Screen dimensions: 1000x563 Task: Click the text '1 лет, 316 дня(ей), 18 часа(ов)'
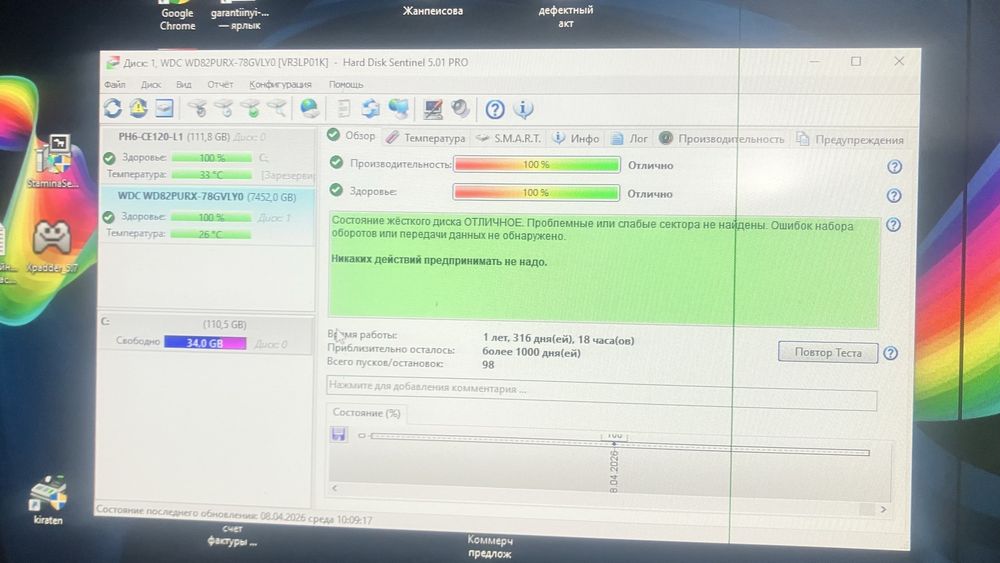(x=559, y=340)
